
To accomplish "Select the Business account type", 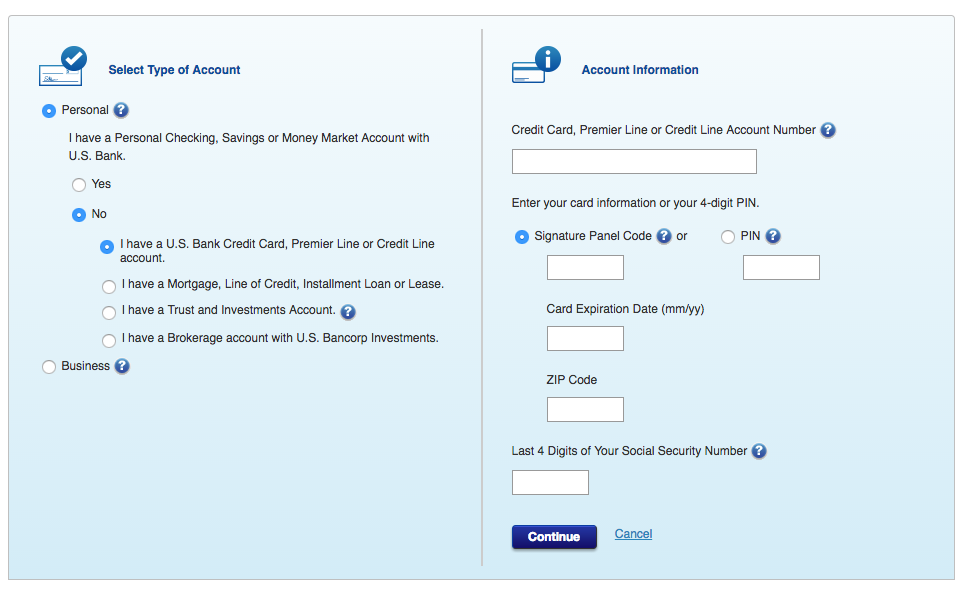I will click(x=49, y=367).
